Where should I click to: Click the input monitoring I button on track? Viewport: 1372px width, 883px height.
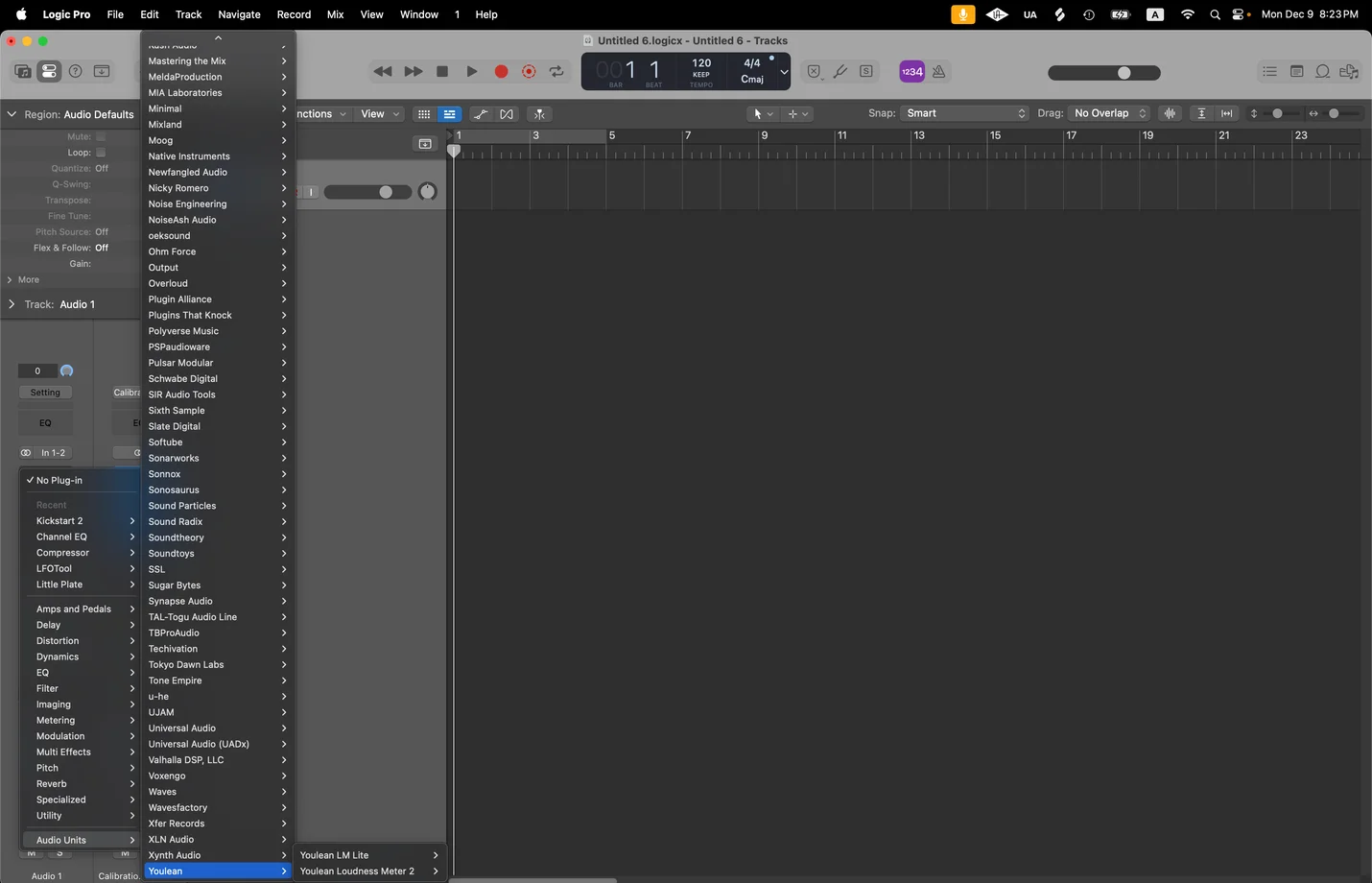coord(311,192)
